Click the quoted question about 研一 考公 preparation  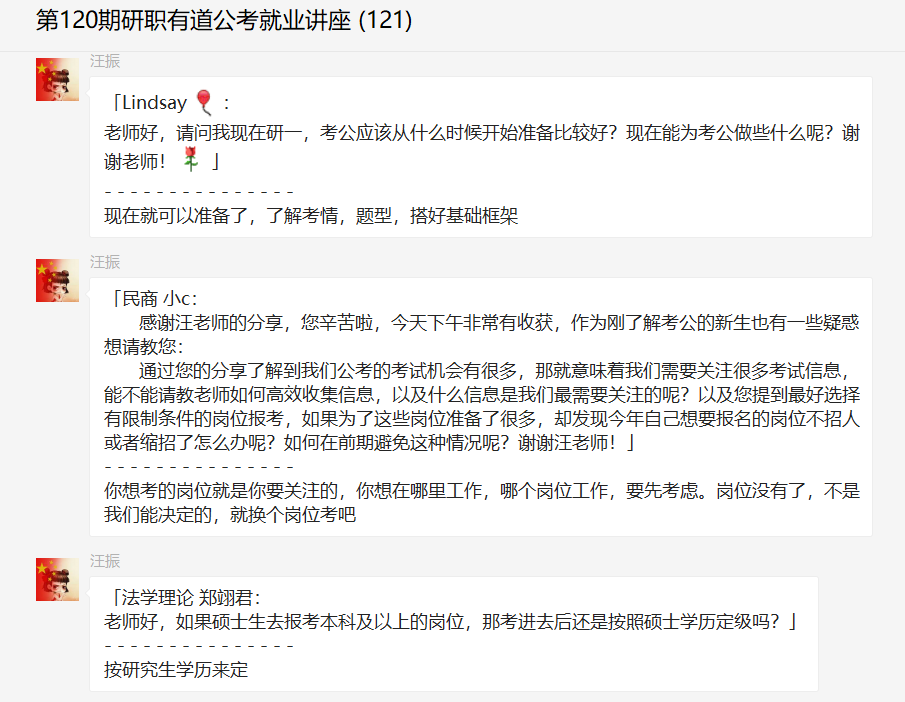(x=480, y=133)
